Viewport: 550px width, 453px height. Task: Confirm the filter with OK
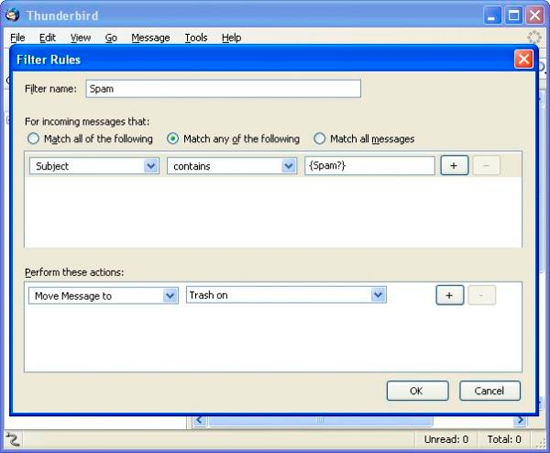[417, 391]
